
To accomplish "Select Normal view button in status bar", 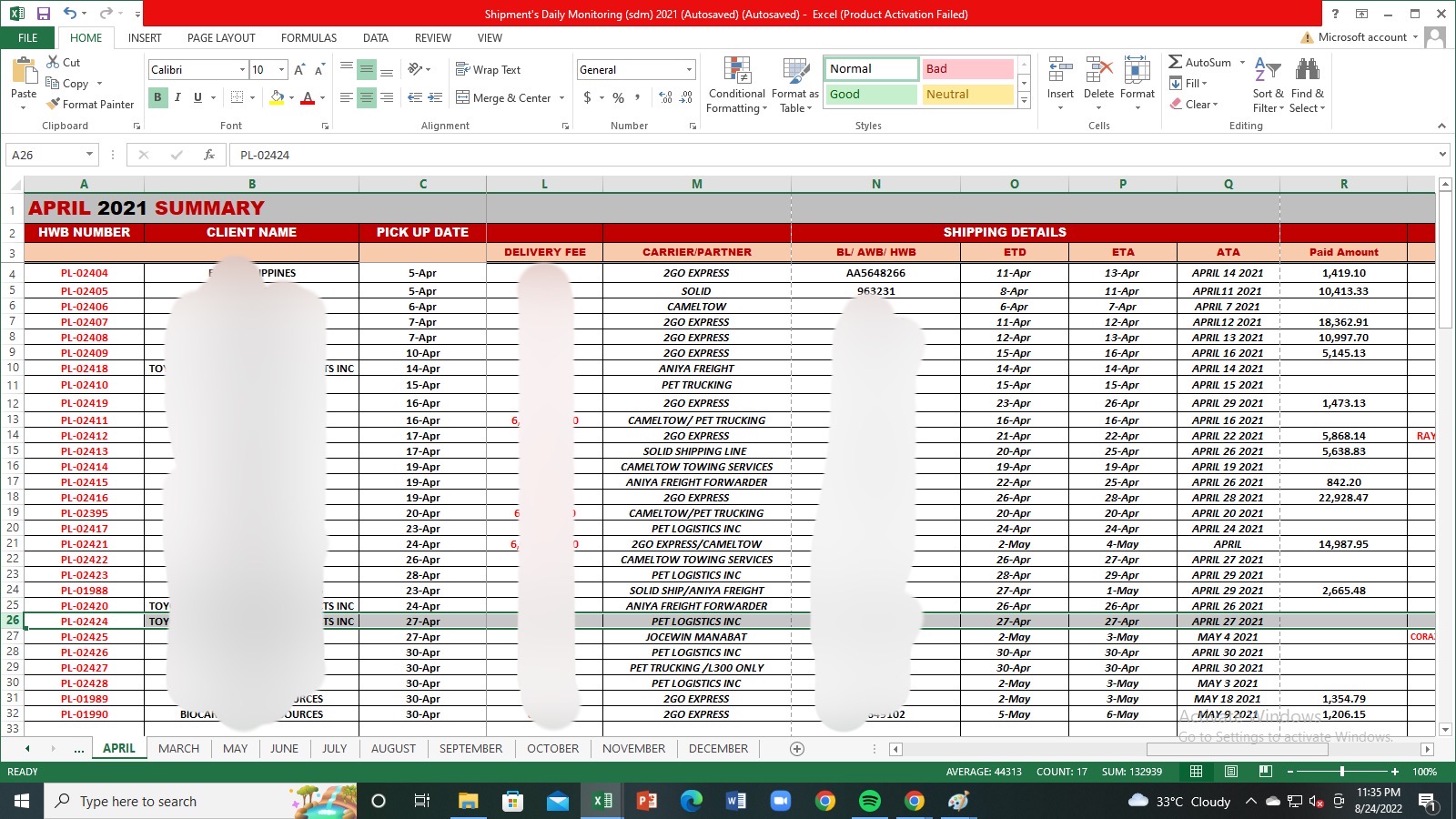I will click(x=1196, y=772).
